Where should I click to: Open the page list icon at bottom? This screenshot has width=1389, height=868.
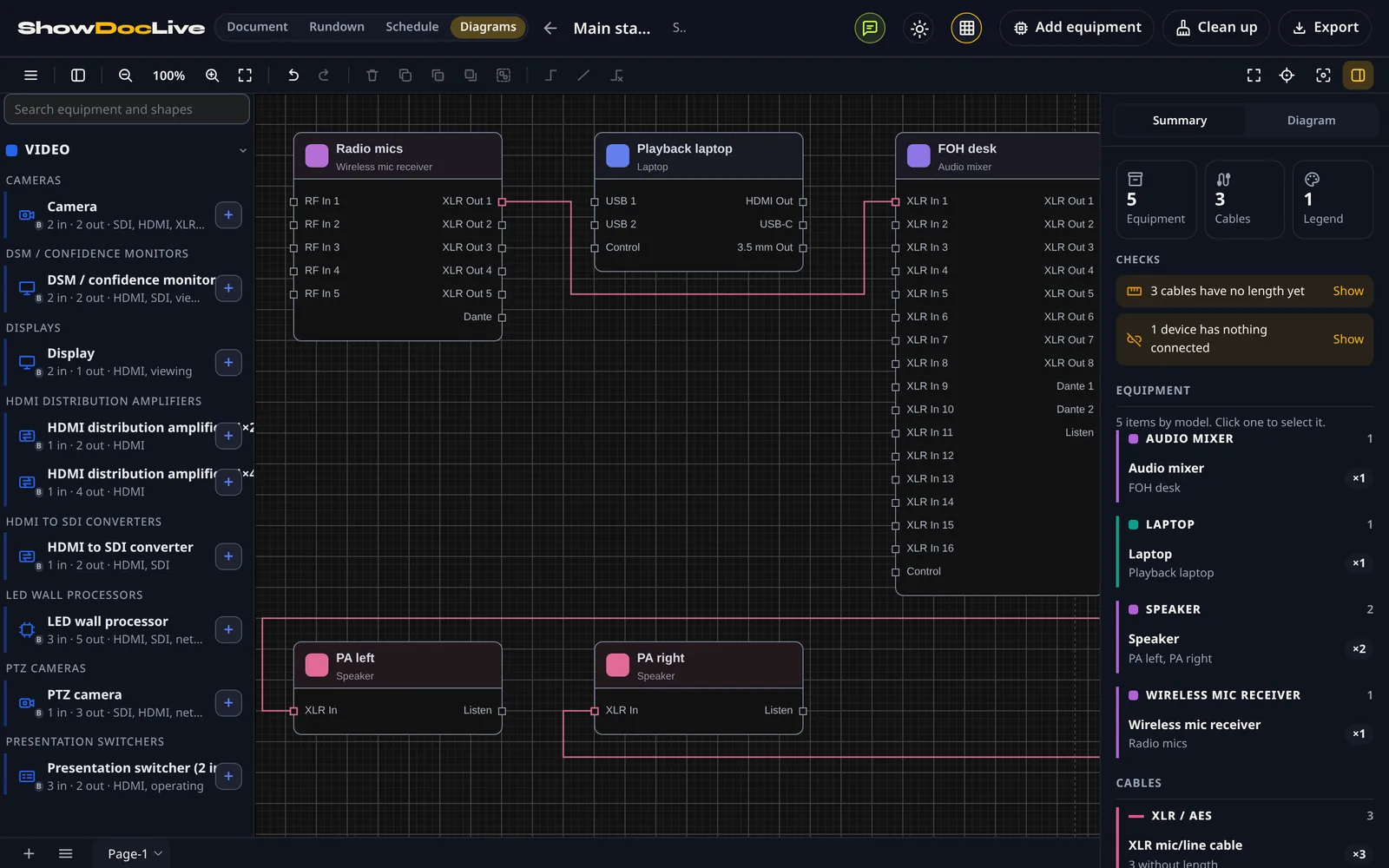pyautogui.click(x=65, y=853)
